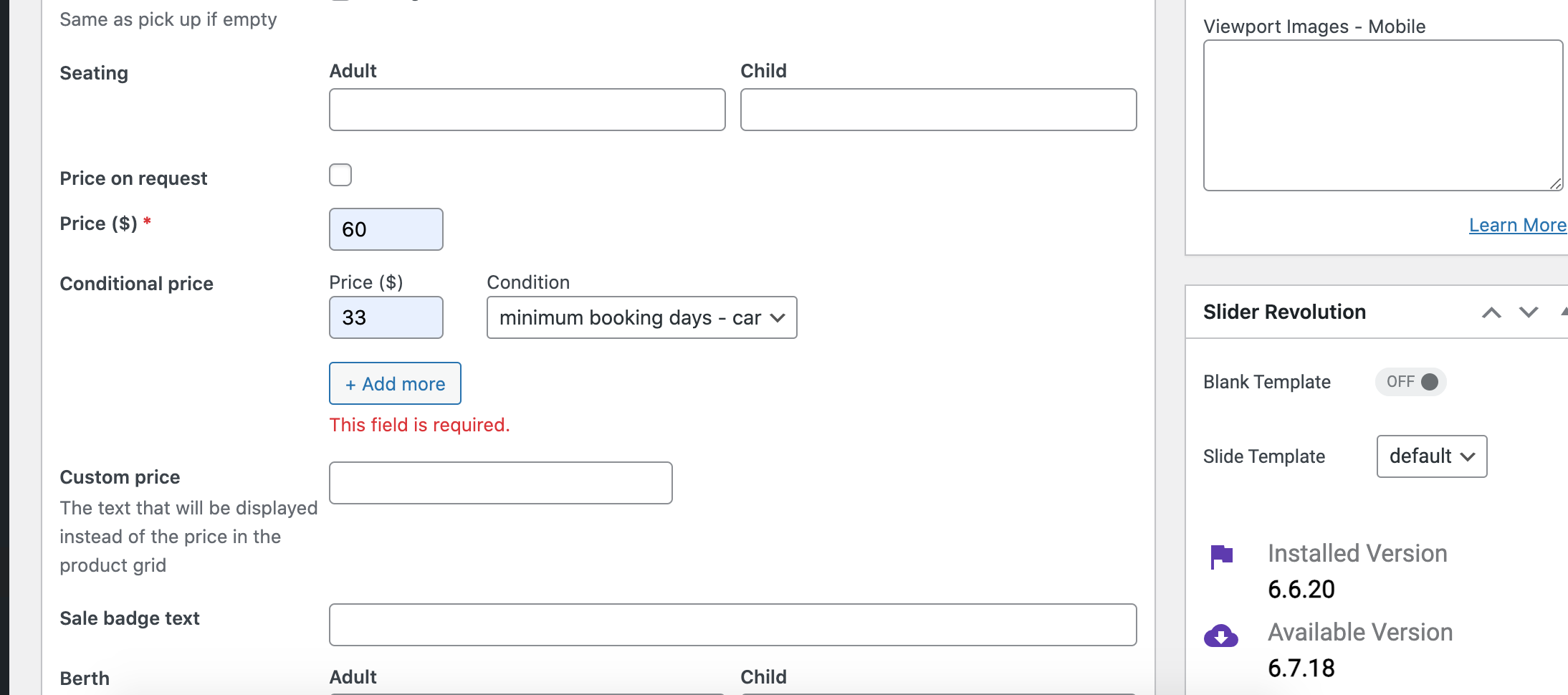This screenshot has width=1568, height=695.
Task: Collapse the Slider Revolution panel triangle
Action: click(x=1564, y=312)
